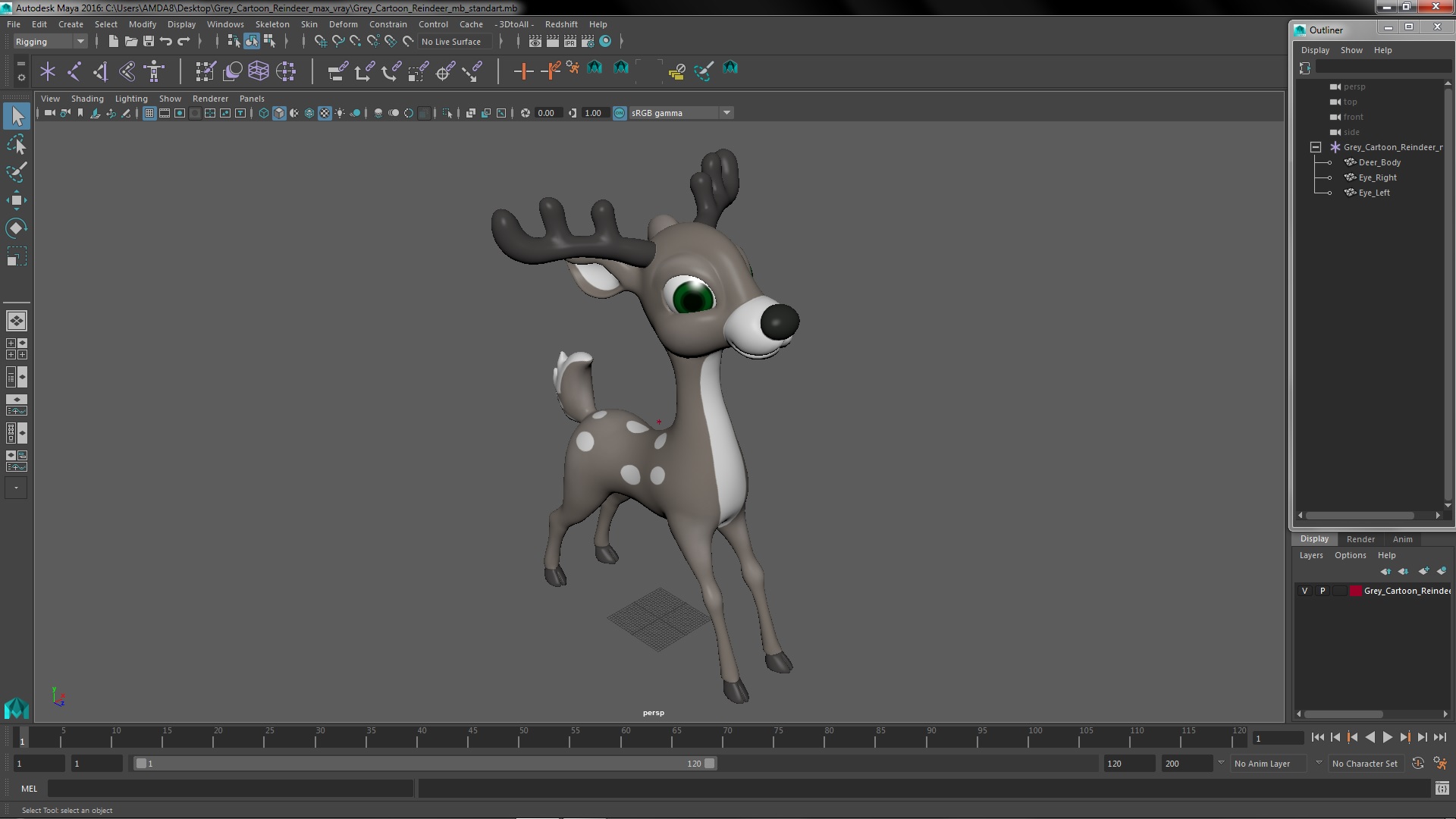Image resolution: width=1456 pixels, height=819 pixels.
Task: Click MEL command line language label
Action: coord(29,789)
